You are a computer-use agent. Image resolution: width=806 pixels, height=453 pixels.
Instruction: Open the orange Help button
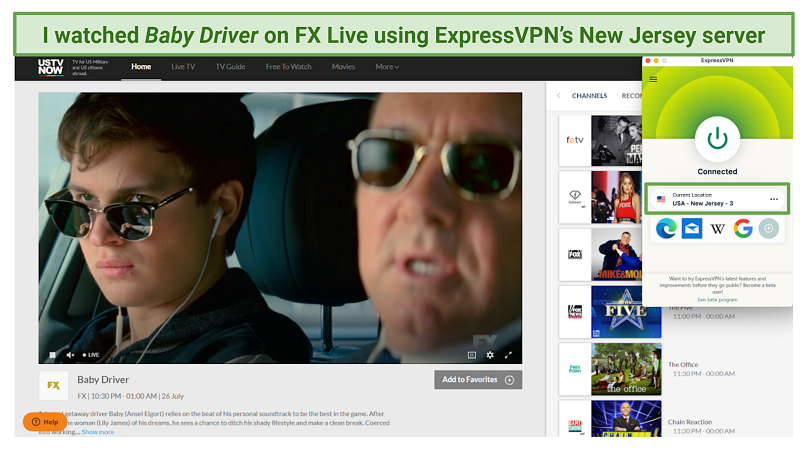point(45,422)
